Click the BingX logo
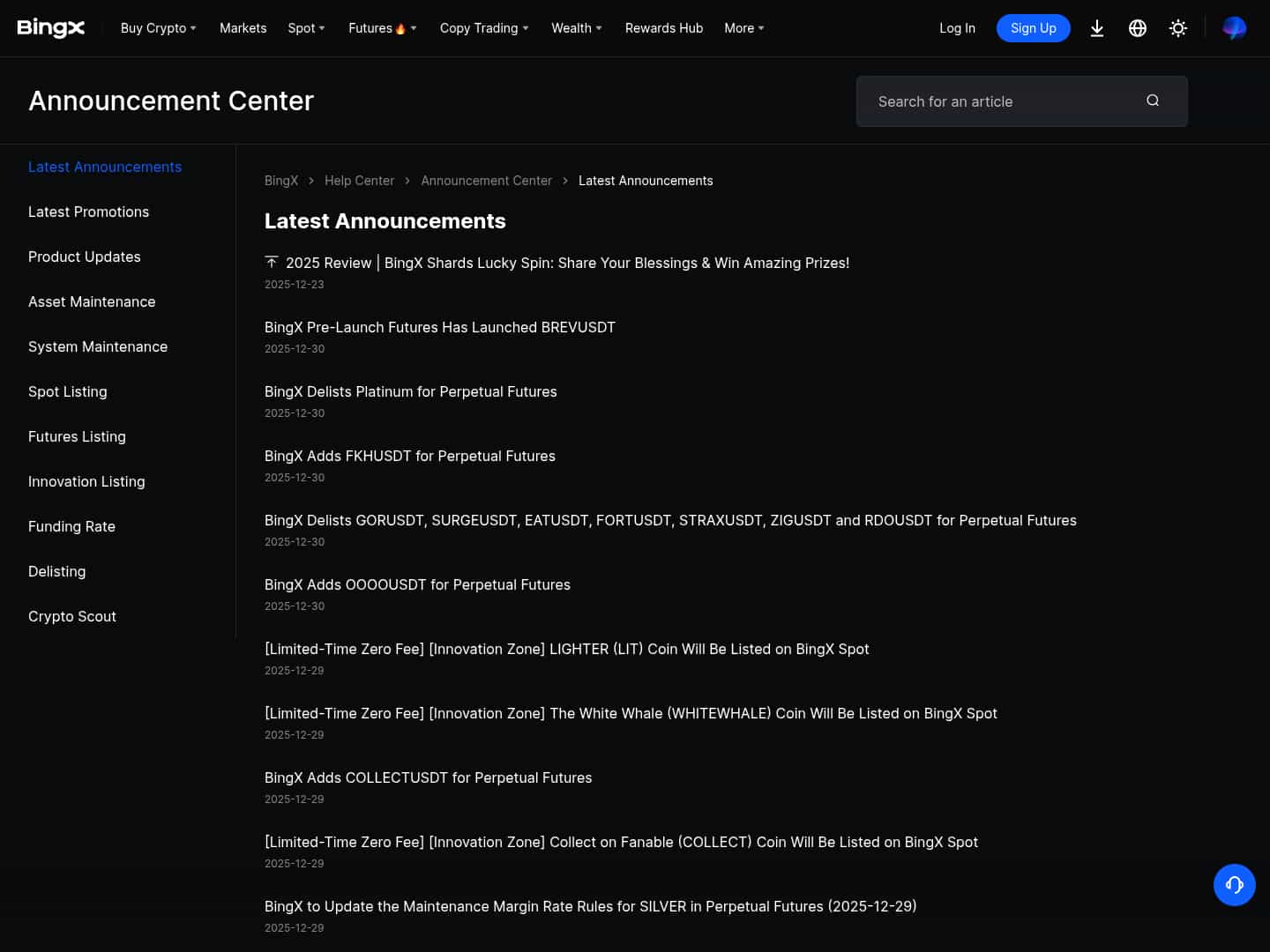 [50, 27]
